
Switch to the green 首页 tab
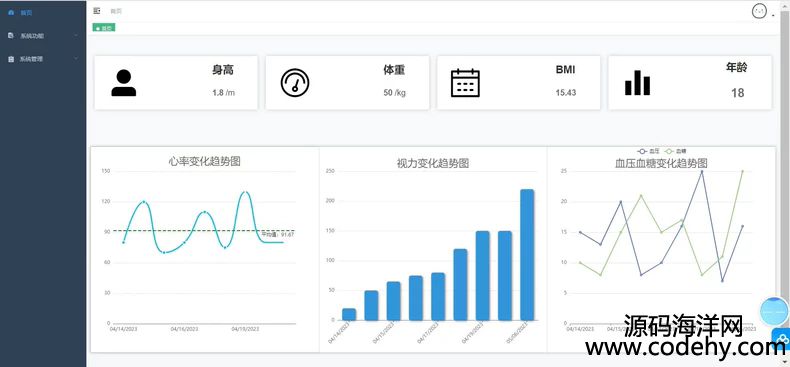[104, 28]
